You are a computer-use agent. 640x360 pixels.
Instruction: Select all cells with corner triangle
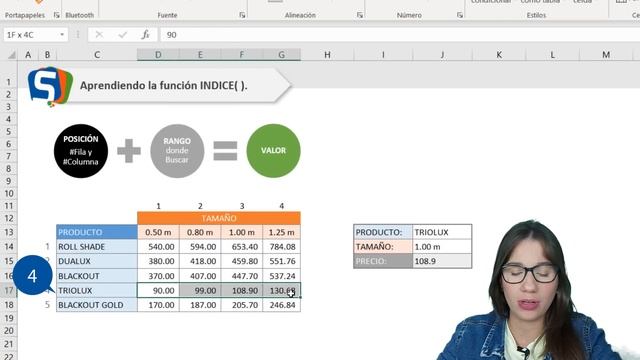click(x=12, y=55)
